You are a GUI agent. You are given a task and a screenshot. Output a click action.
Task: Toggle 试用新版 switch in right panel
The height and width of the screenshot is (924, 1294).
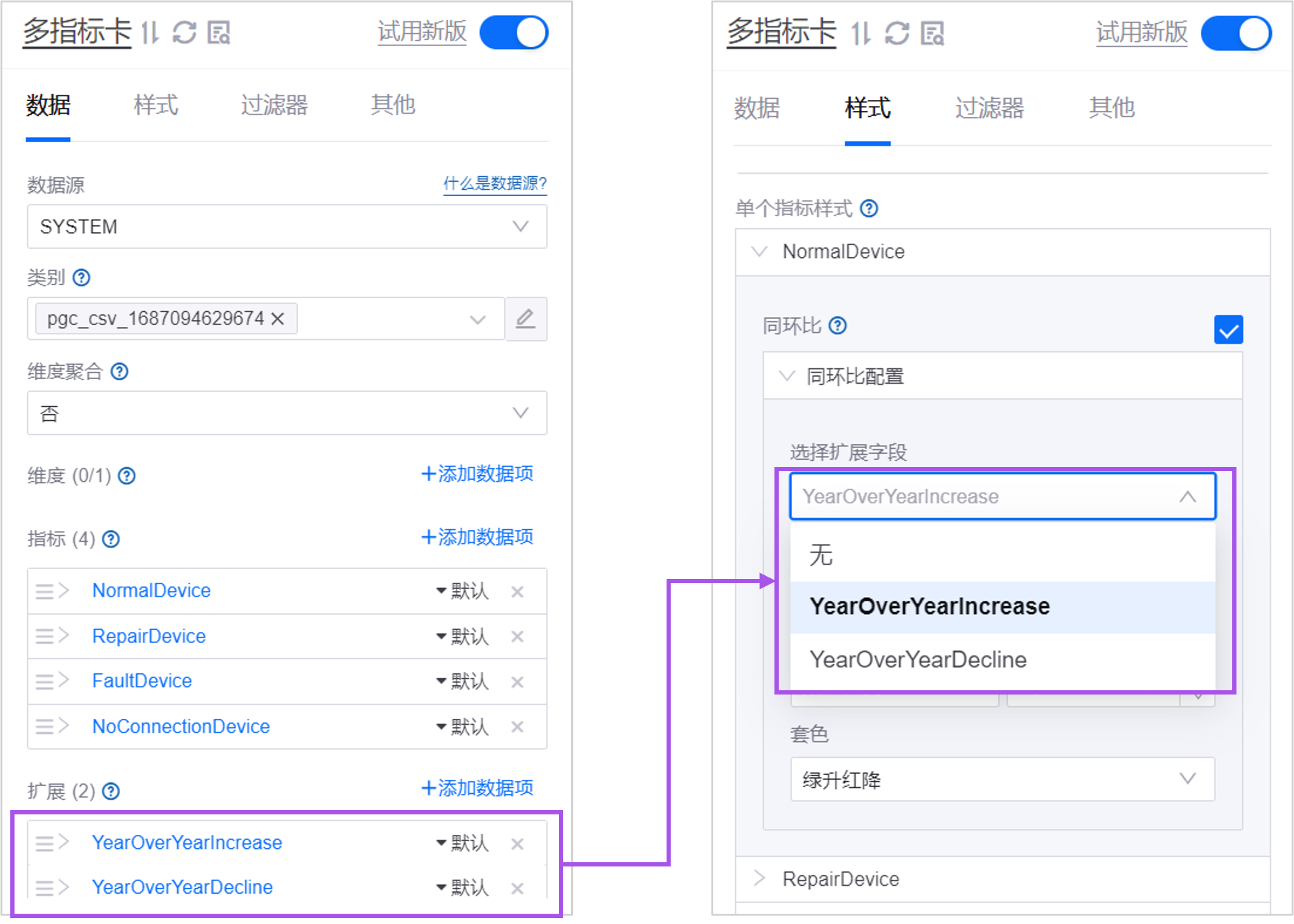pos(1236,33)
